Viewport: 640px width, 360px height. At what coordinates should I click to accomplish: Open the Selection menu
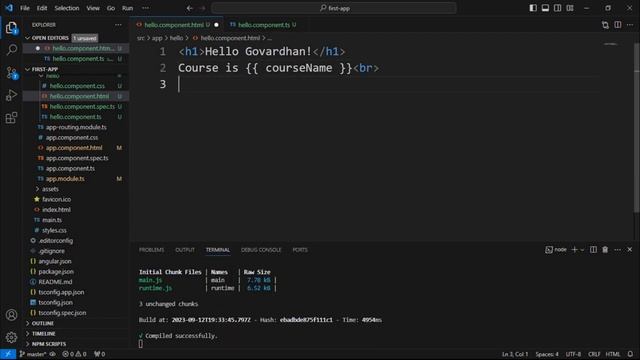pos(67,8)
